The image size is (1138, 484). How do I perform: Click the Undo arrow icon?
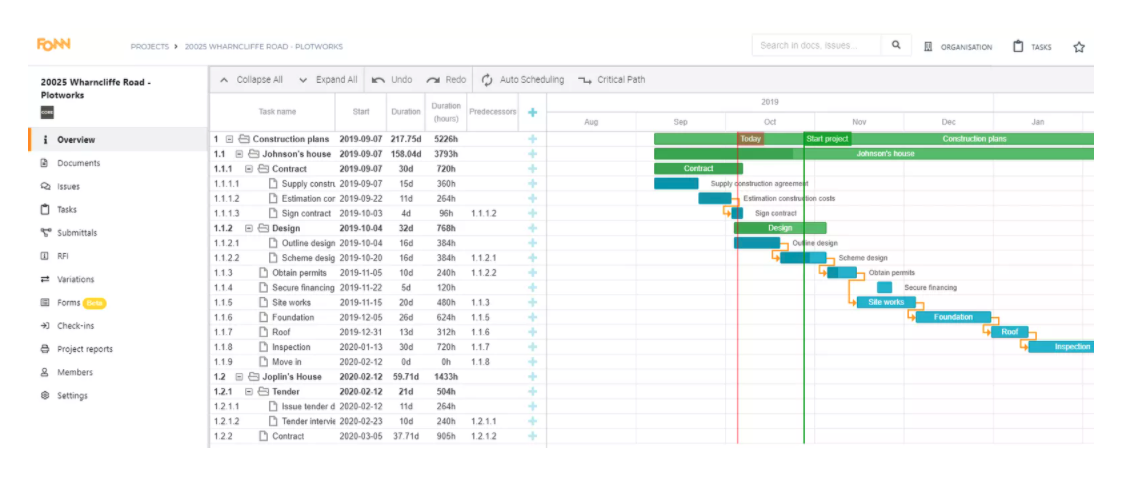point(379,80)
